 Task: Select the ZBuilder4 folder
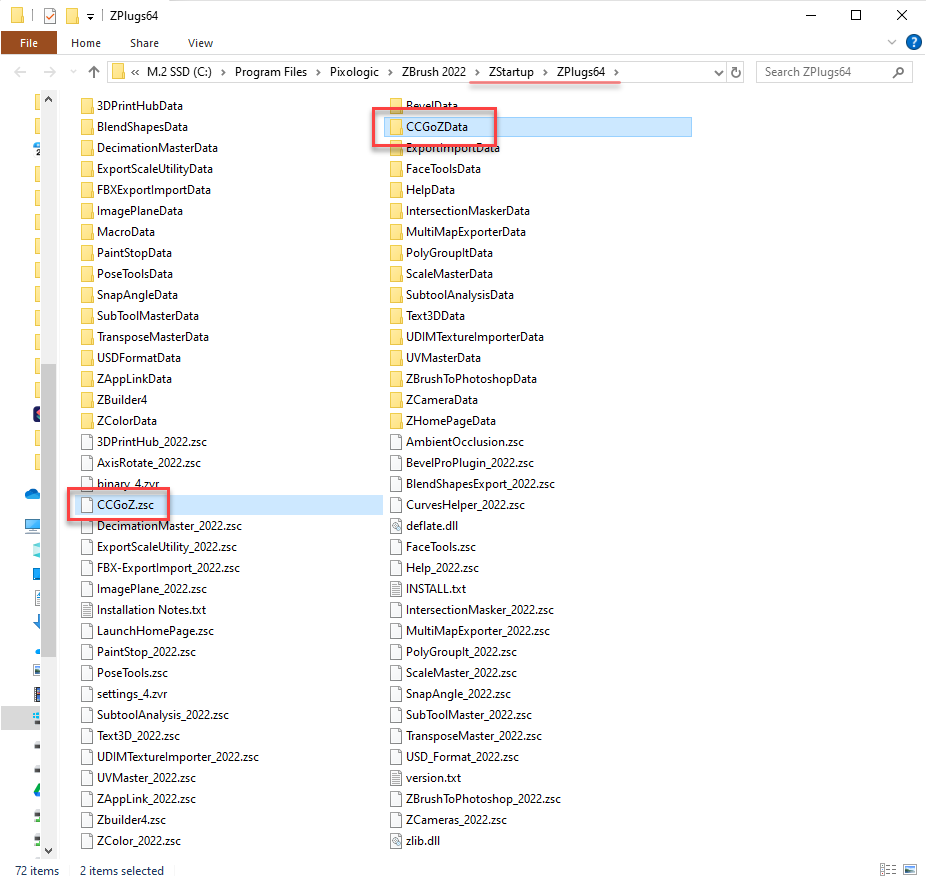tap(114, 400)
